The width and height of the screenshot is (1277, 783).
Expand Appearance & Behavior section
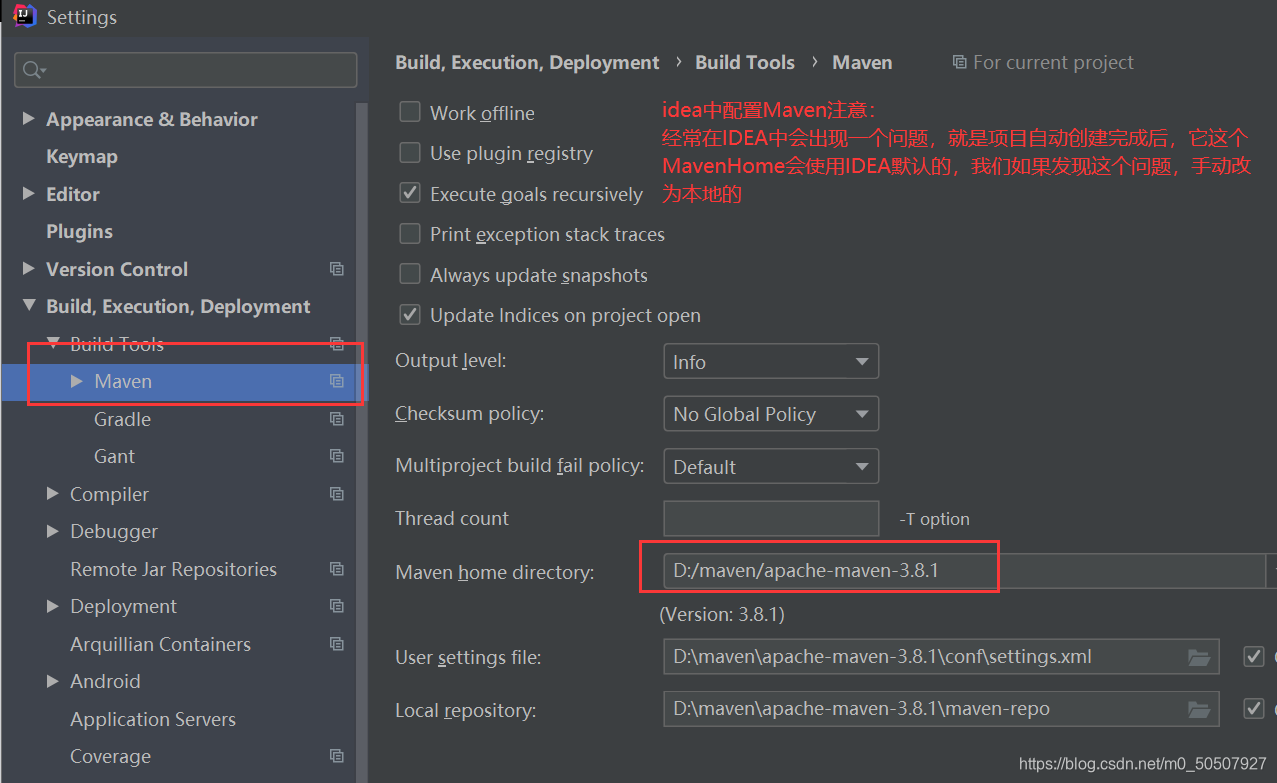28,119
